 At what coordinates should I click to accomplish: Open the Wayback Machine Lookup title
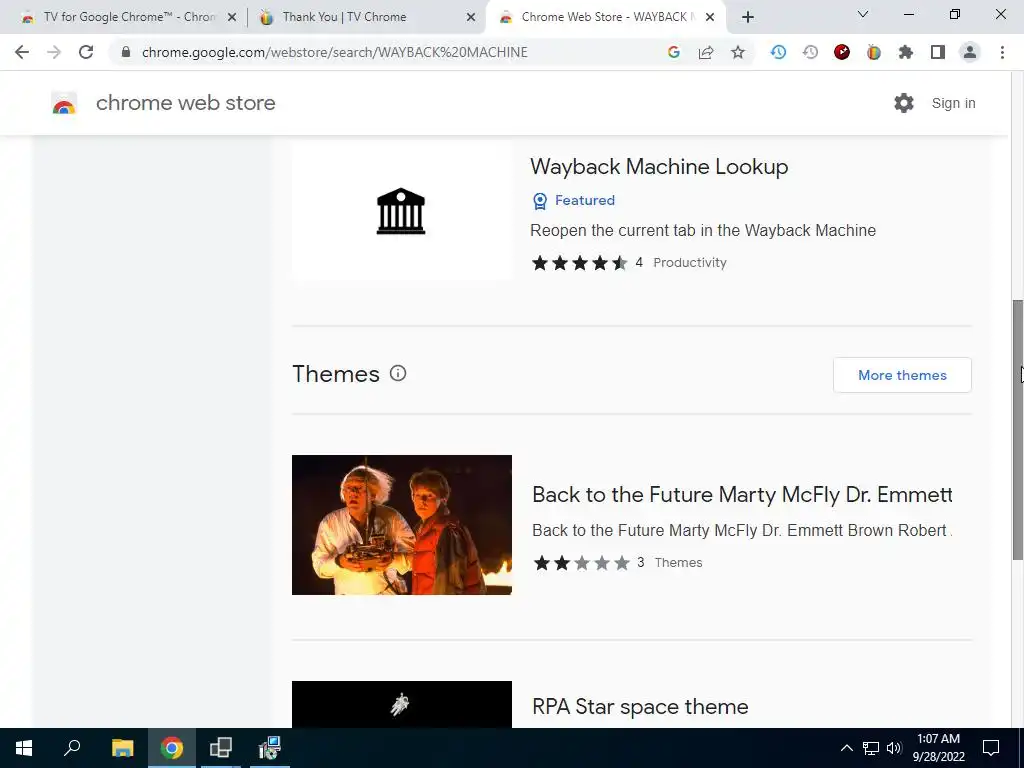click(x=659, y=167)
